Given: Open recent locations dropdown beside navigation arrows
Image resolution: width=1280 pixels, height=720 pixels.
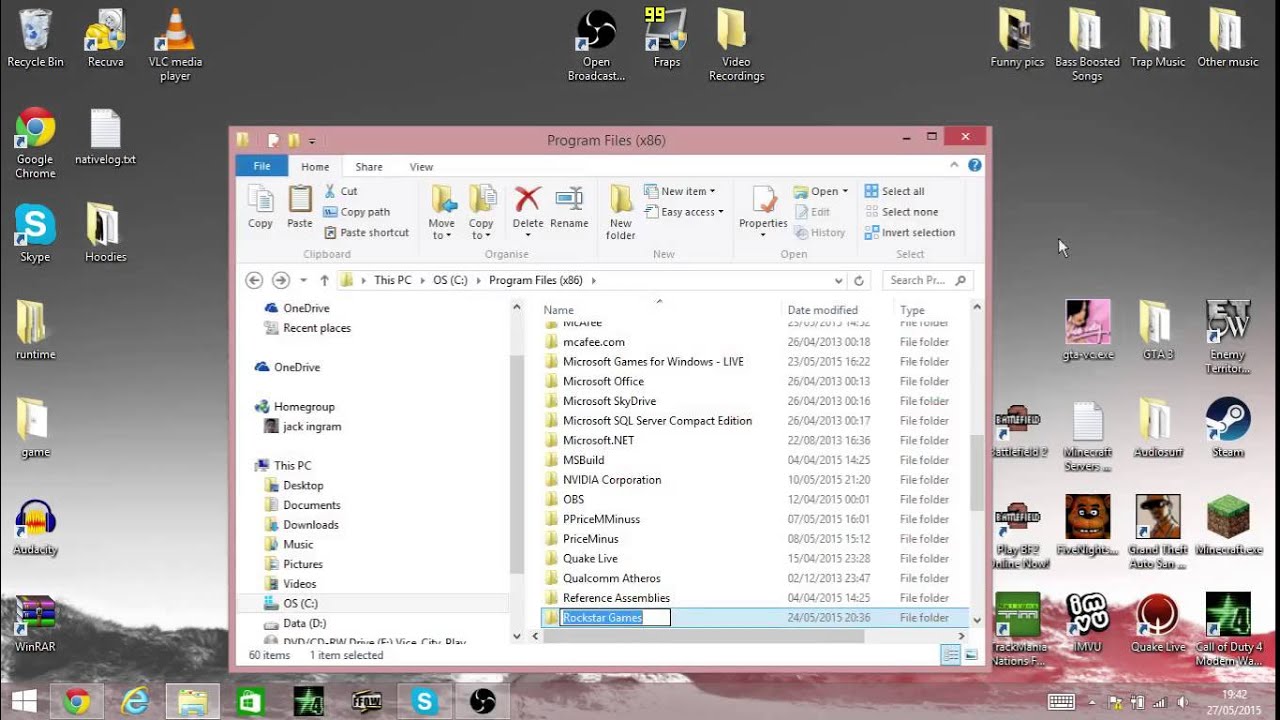Looking at the screenshot, I should 304,281.
